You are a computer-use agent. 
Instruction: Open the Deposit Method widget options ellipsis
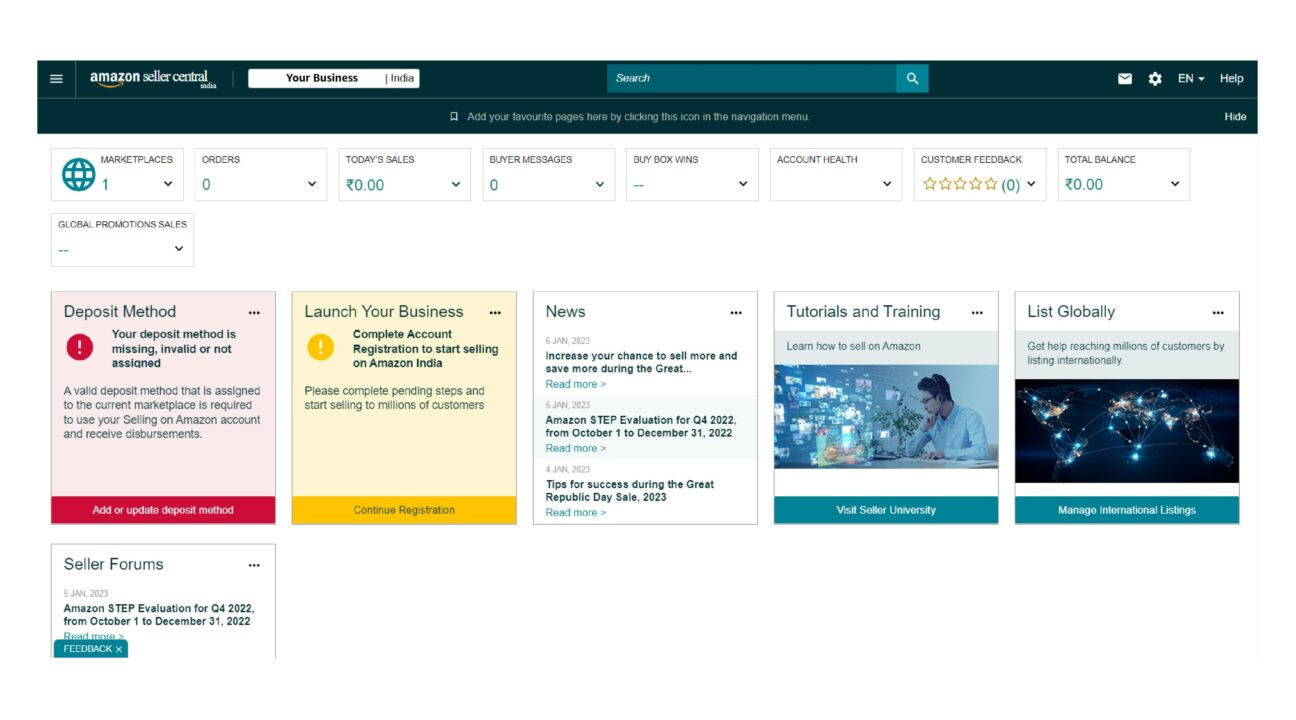(x=254, y=312)
